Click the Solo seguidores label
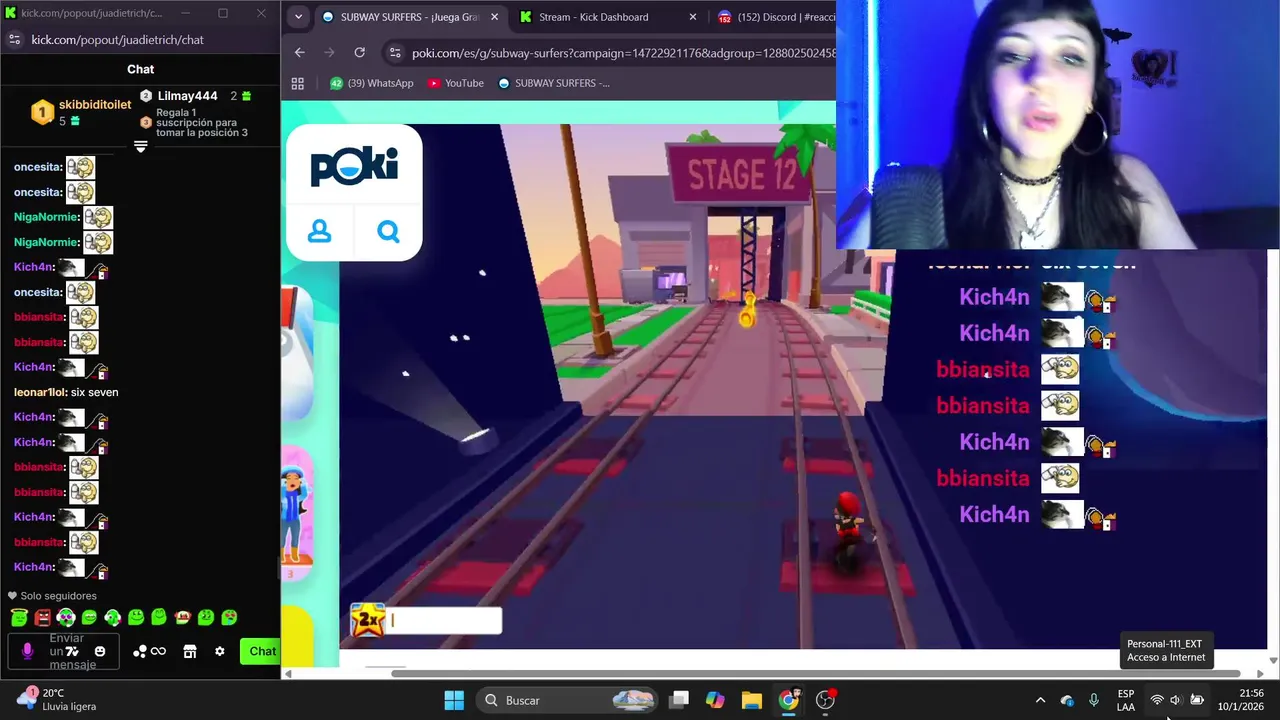The image size is (1280, 720). click(58, 596)
